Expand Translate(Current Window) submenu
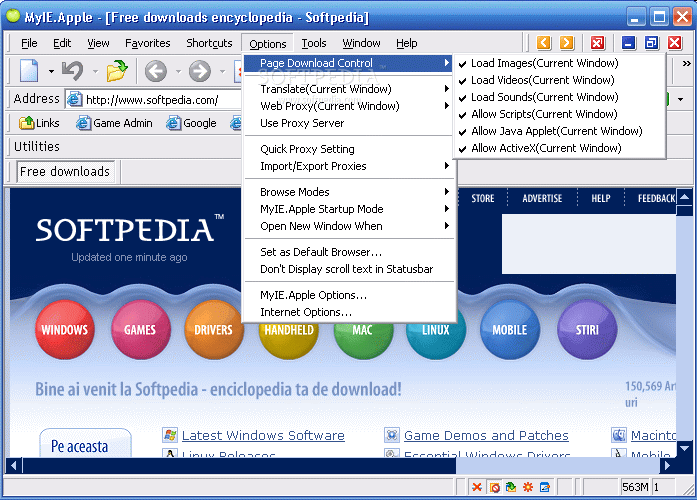 click(348, 89)
